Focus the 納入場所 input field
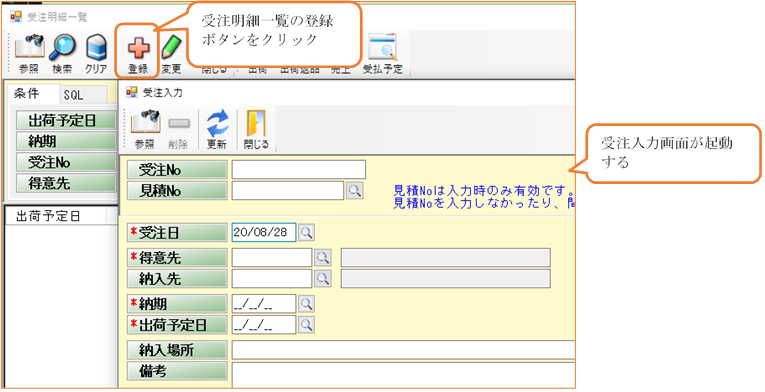This screenshot has height=392, width=765. click(403, 350)
